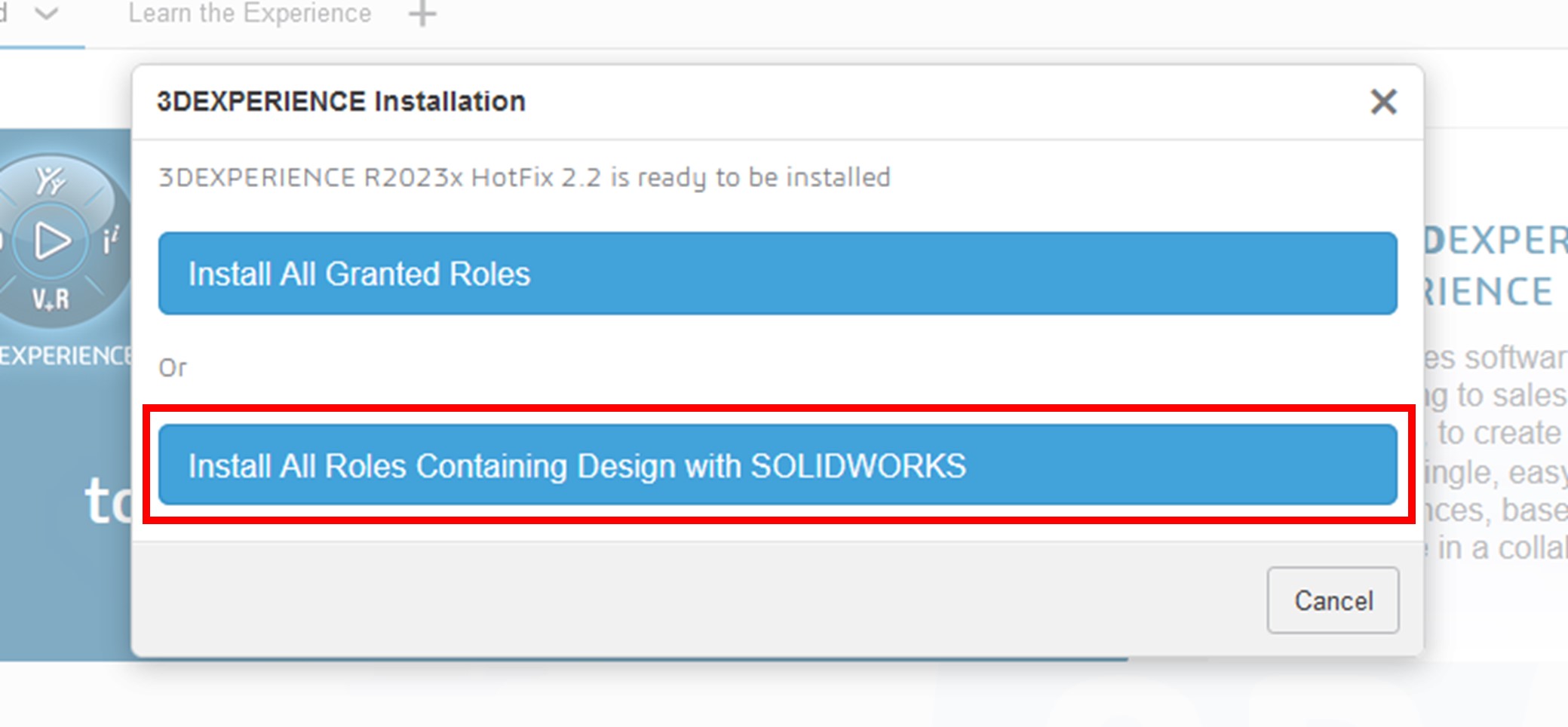Image resolution: width=1568 pixels, height=727 pixels.
Task: Select the active dashboard tab at far left
Action: click(x=6, y=14)
